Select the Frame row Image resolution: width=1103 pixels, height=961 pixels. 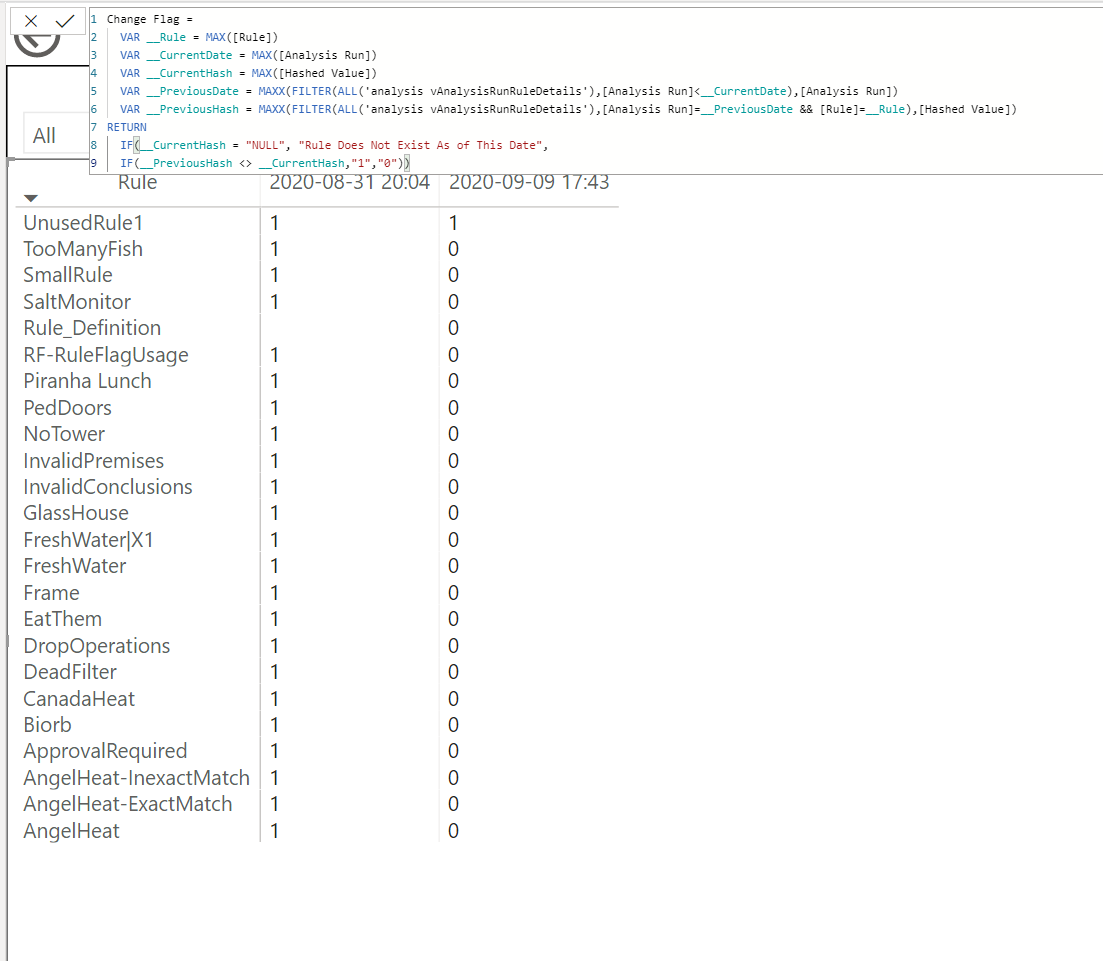[317, 593]
